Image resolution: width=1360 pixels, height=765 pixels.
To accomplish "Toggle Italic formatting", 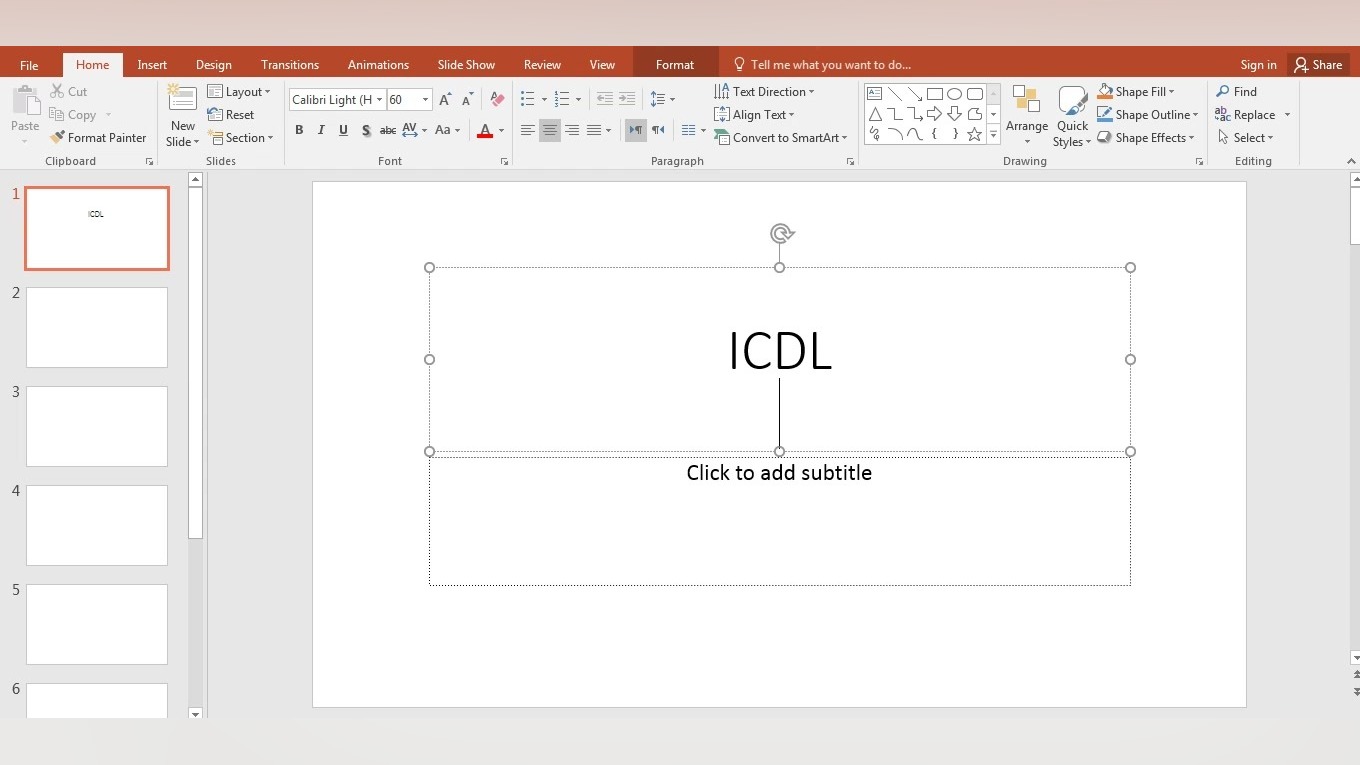I will coord(321,130).
